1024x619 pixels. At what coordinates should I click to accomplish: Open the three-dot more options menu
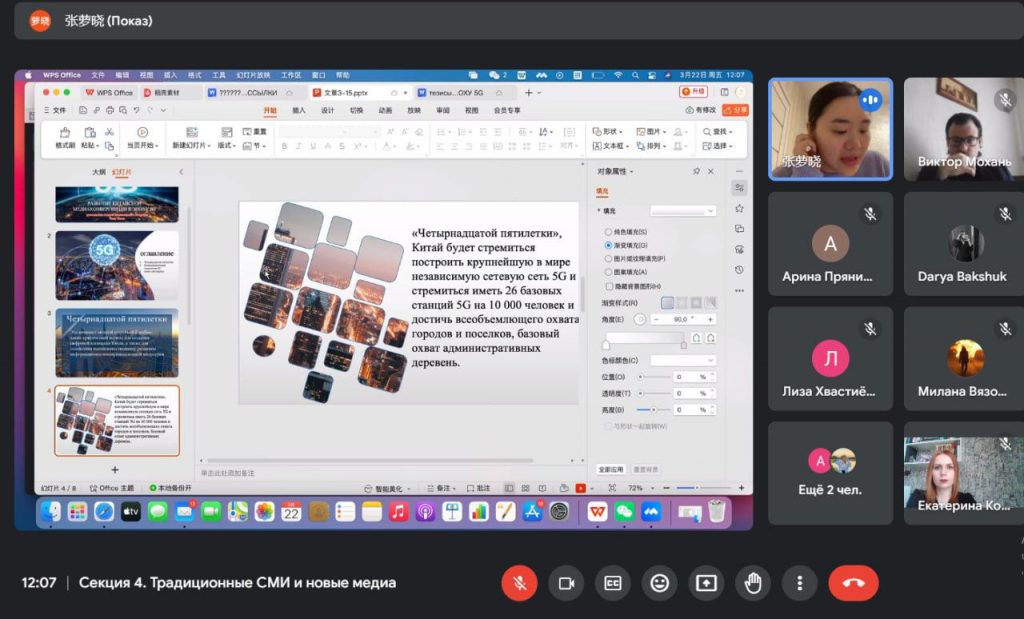tap(799, 583)
